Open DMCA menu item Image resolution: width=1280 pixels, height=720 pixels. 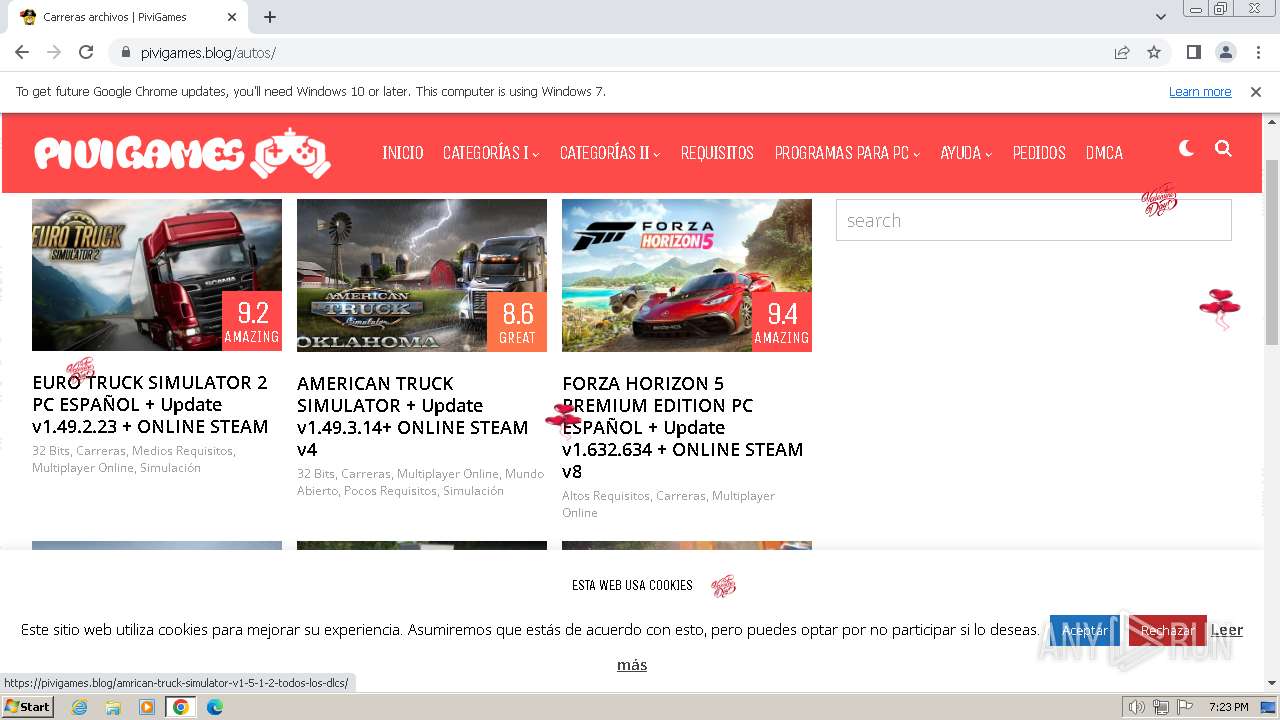tap(1104, 153)
